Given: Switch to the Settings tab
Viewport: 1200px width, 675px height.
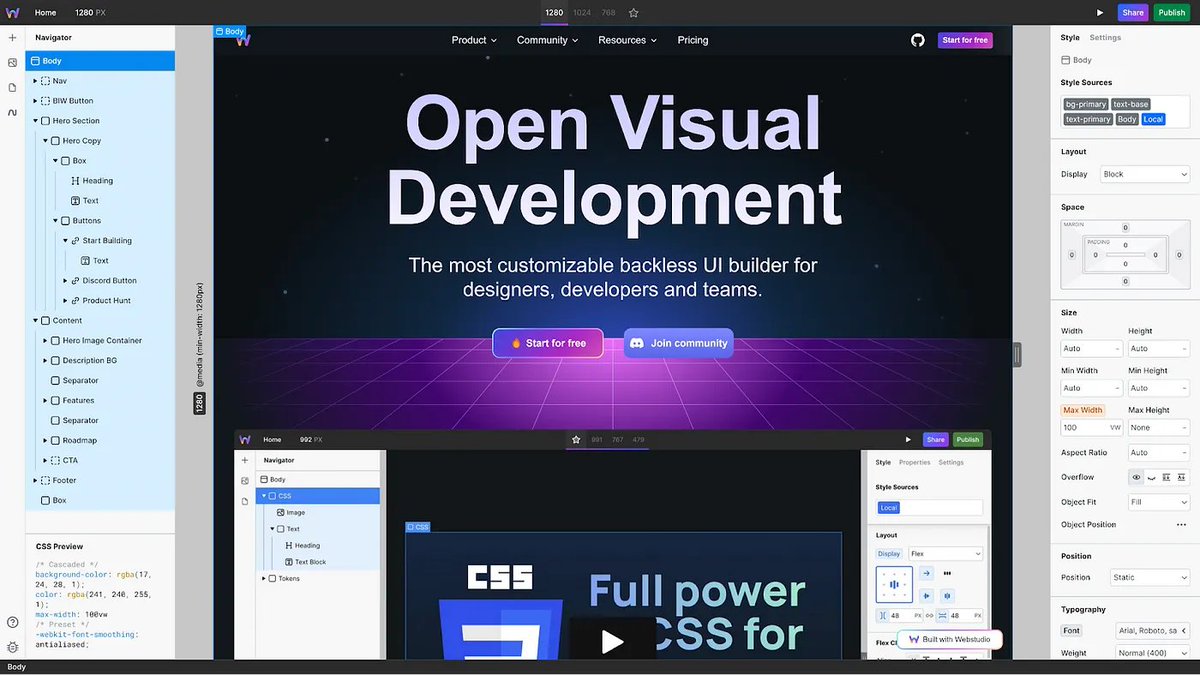Looking at the screenshot, I should tap(1104, 37).
